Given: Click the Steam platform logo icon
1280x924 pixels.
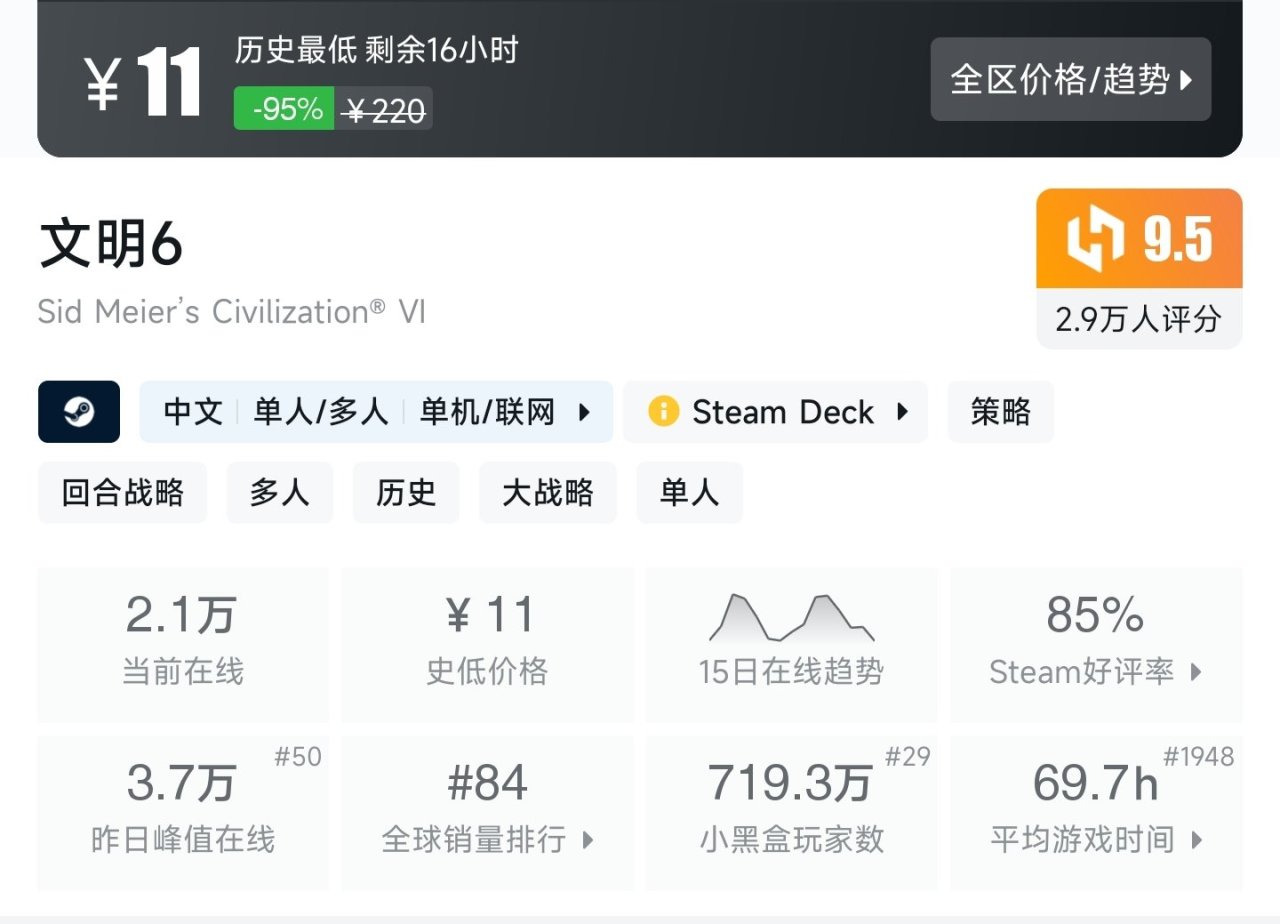Looking at the screenshot, I should coord(79,412).
